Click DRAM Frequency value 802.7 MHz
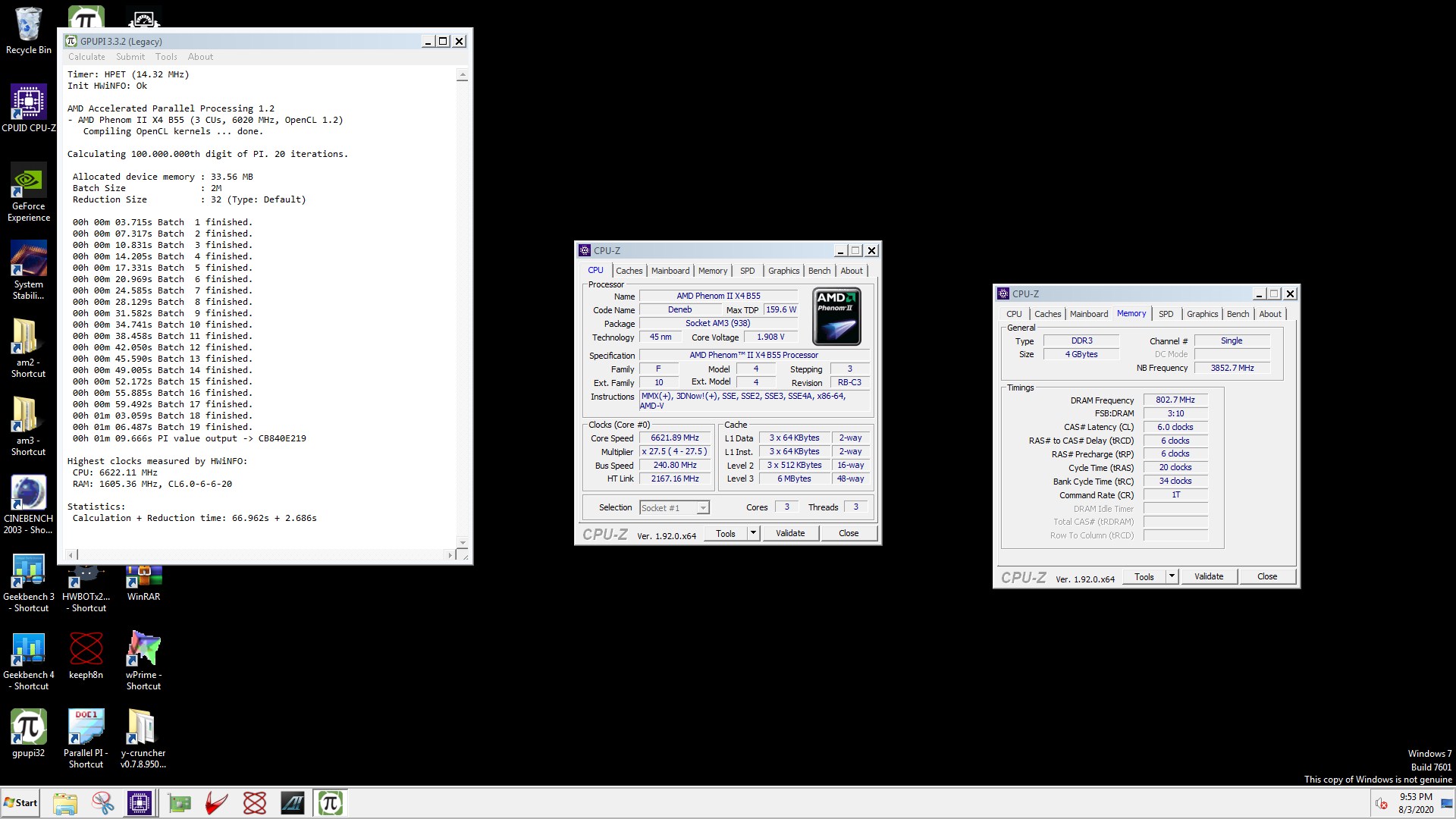Viewport: 1456px width, 819px height. click(x=1175, y=400)
